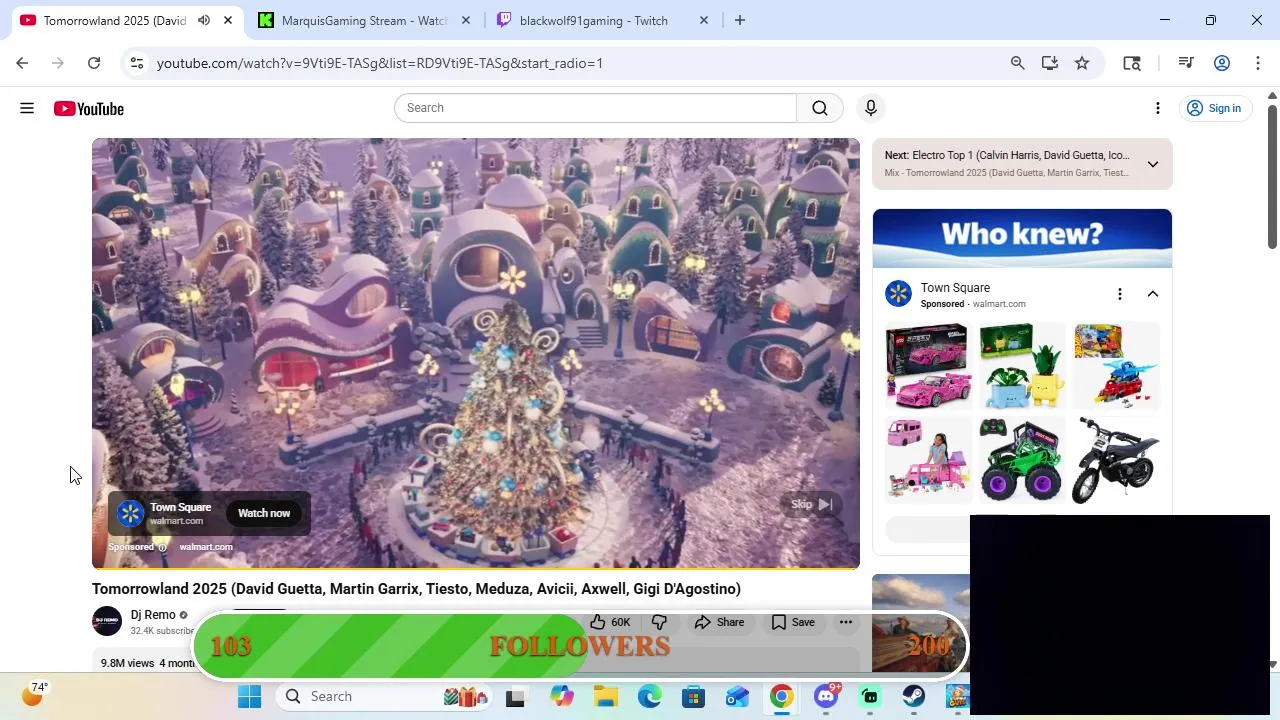The width and height of the screenshot is (1280, 720).
Task: Open the green monster truck thumbnail
Action: click(1022, 459)
